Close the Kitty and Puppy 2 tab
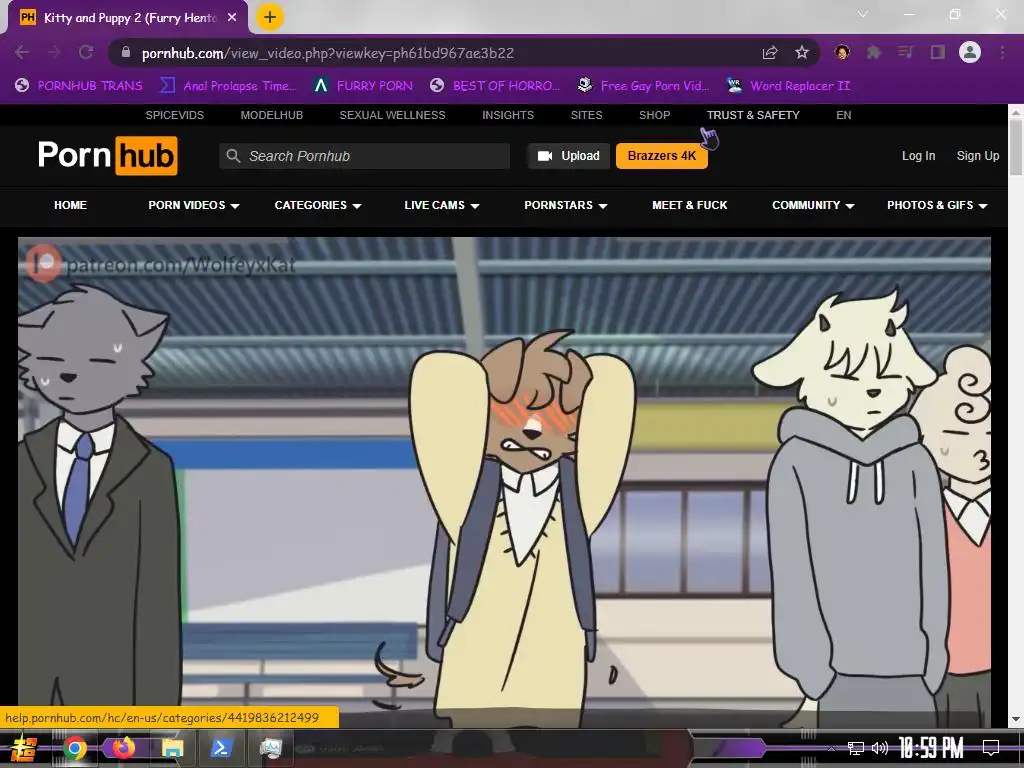The width and height of the screenshot is (1024, 768). pyautogui.click(x=232, y=18)
